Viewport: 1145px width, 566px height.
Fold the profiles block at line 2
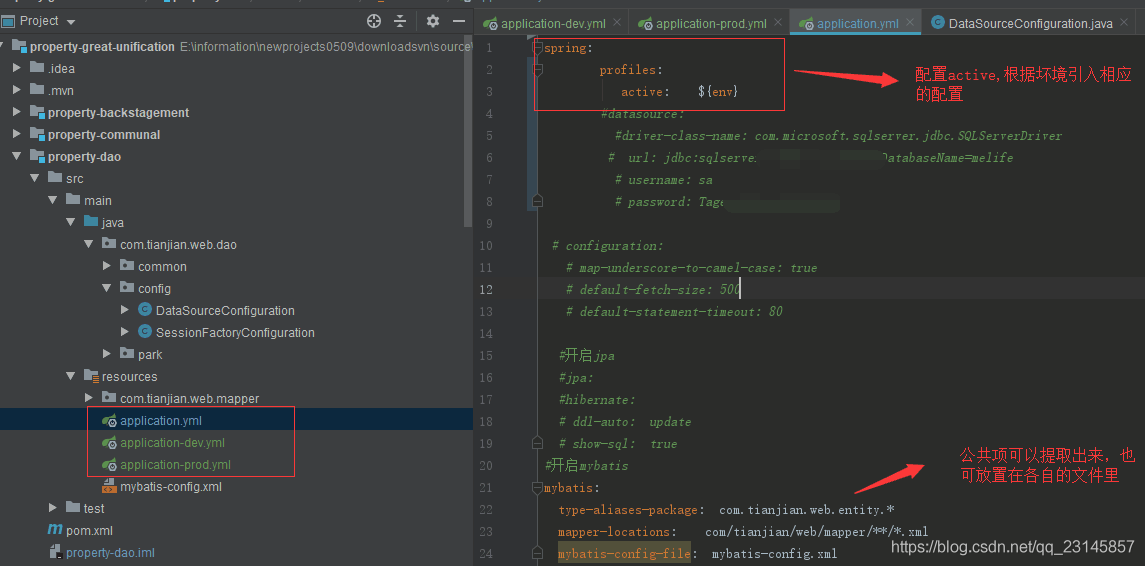[x=538, y=70]
